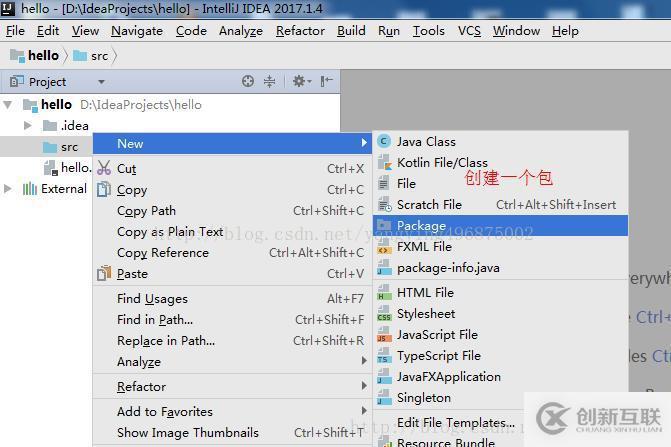This screenshot has height=447, width=671.
Task: Open the Tools menu
Action: (x=428, y=31)
